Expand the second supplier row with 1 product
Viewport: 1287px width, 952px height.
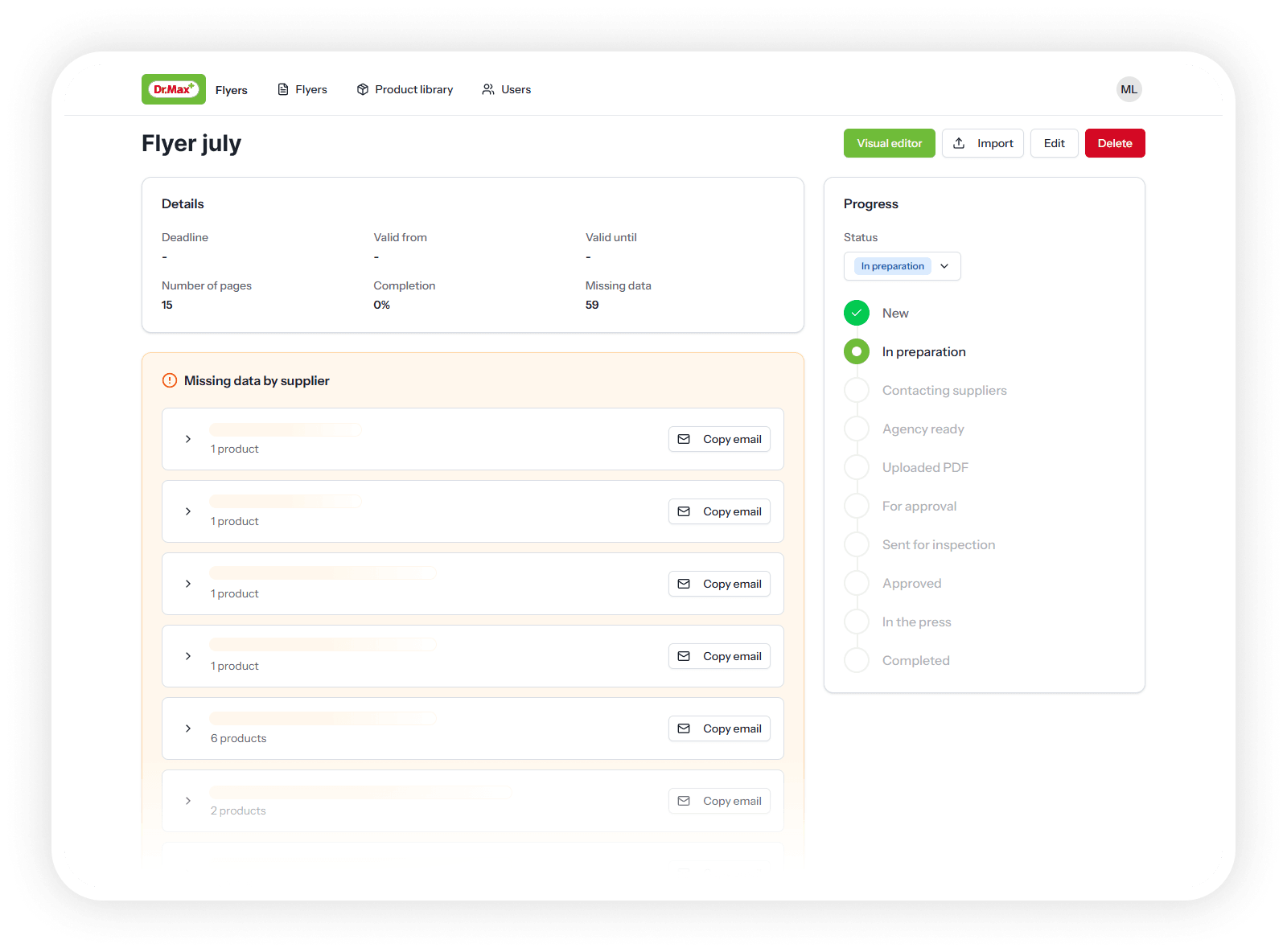[x=188, y=511]
